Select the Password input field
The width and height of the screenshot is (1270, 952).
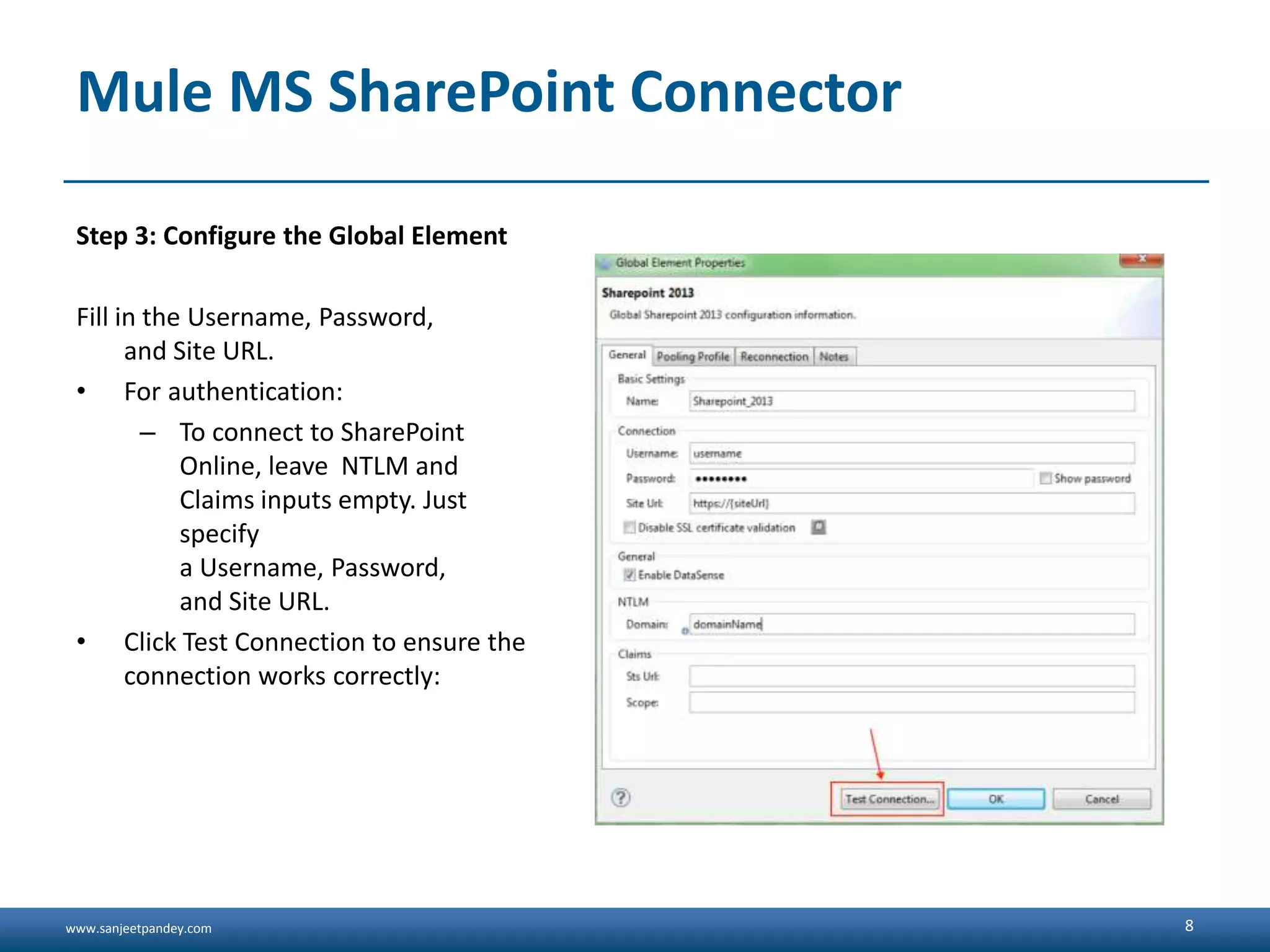tap(861, 478)
